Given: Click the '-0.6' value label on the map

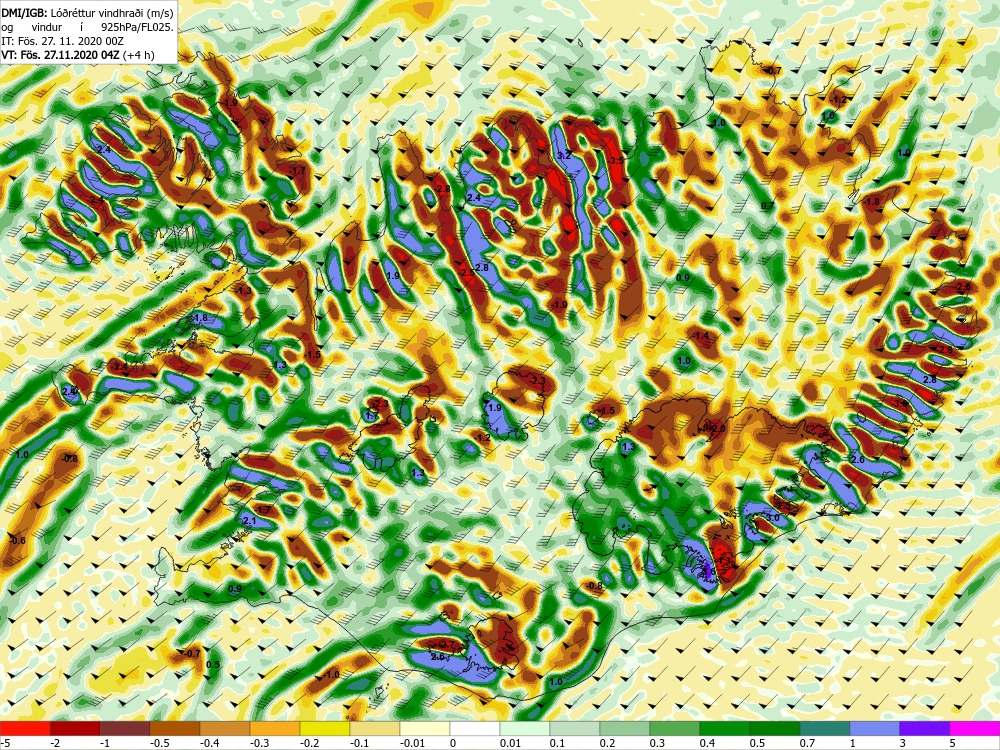Looking at the screenshot, I should tap(18, 541).
